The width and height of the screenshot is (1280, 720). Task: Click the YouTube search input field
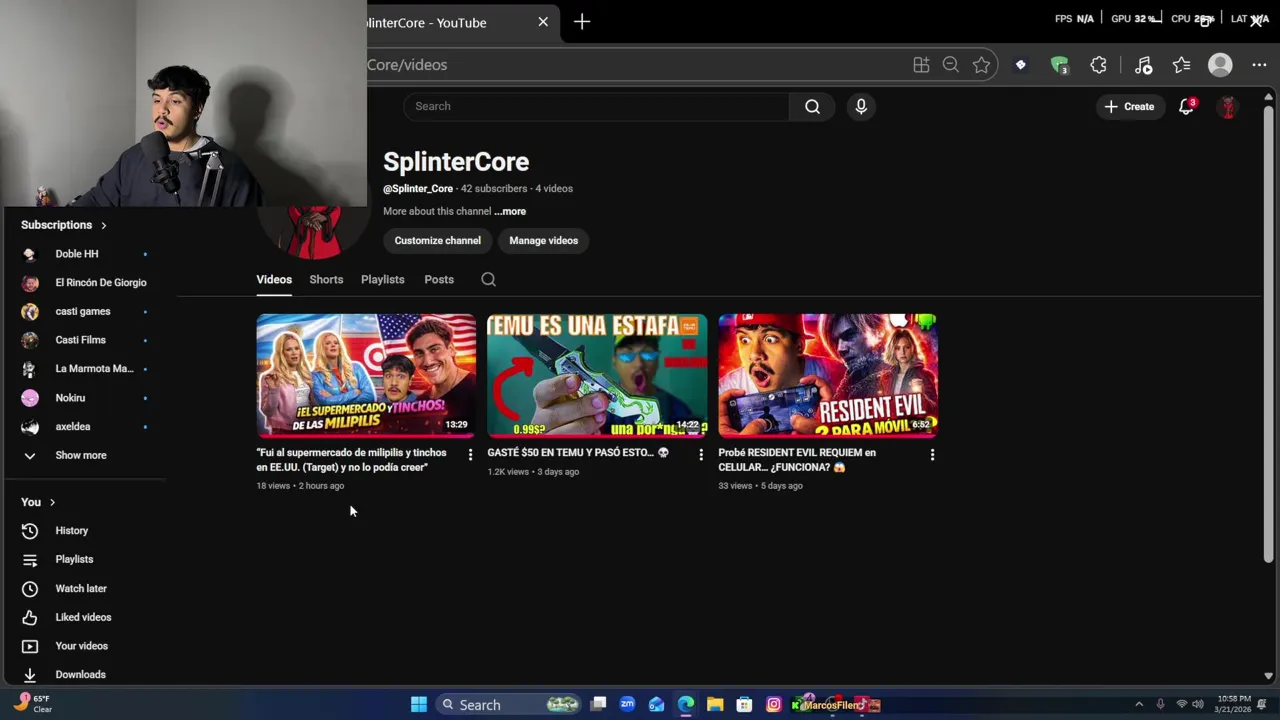[597, 106]
